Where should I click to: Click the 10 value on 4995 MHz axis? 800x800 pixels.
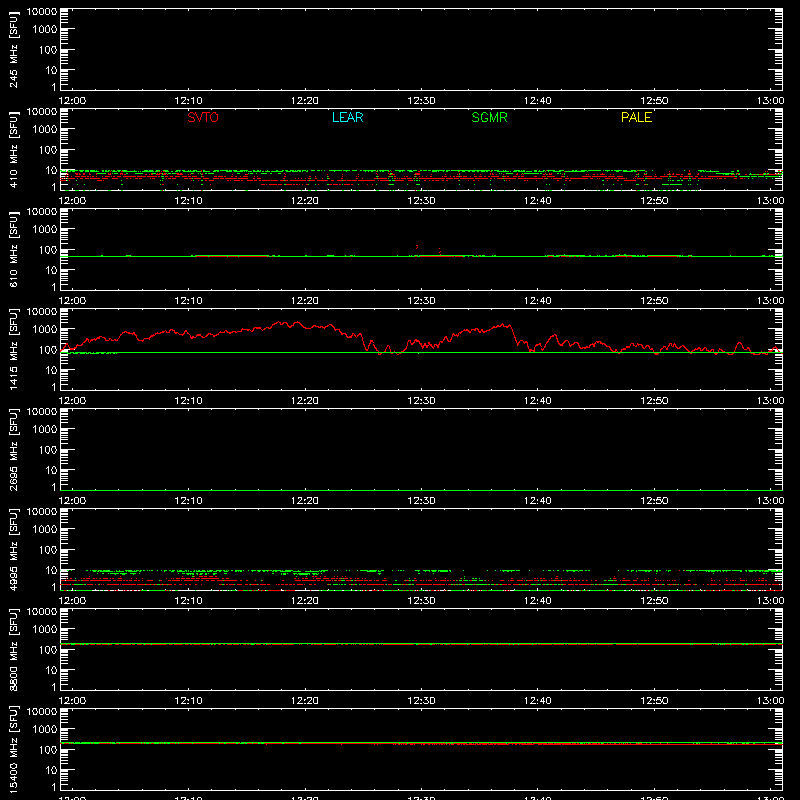coord(51,570)
